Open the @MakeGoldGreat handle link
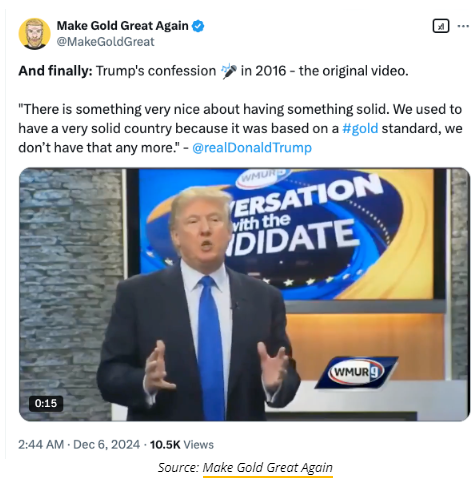The width and height of the screenshot is (475, 482). click(x=105, y=42)
